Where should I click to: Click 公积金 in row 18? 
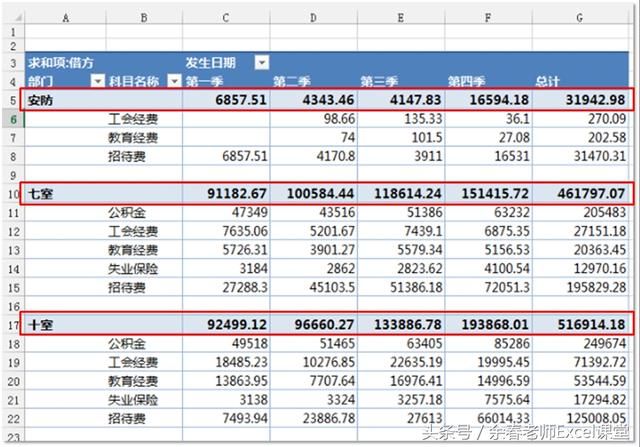(127, 344)
